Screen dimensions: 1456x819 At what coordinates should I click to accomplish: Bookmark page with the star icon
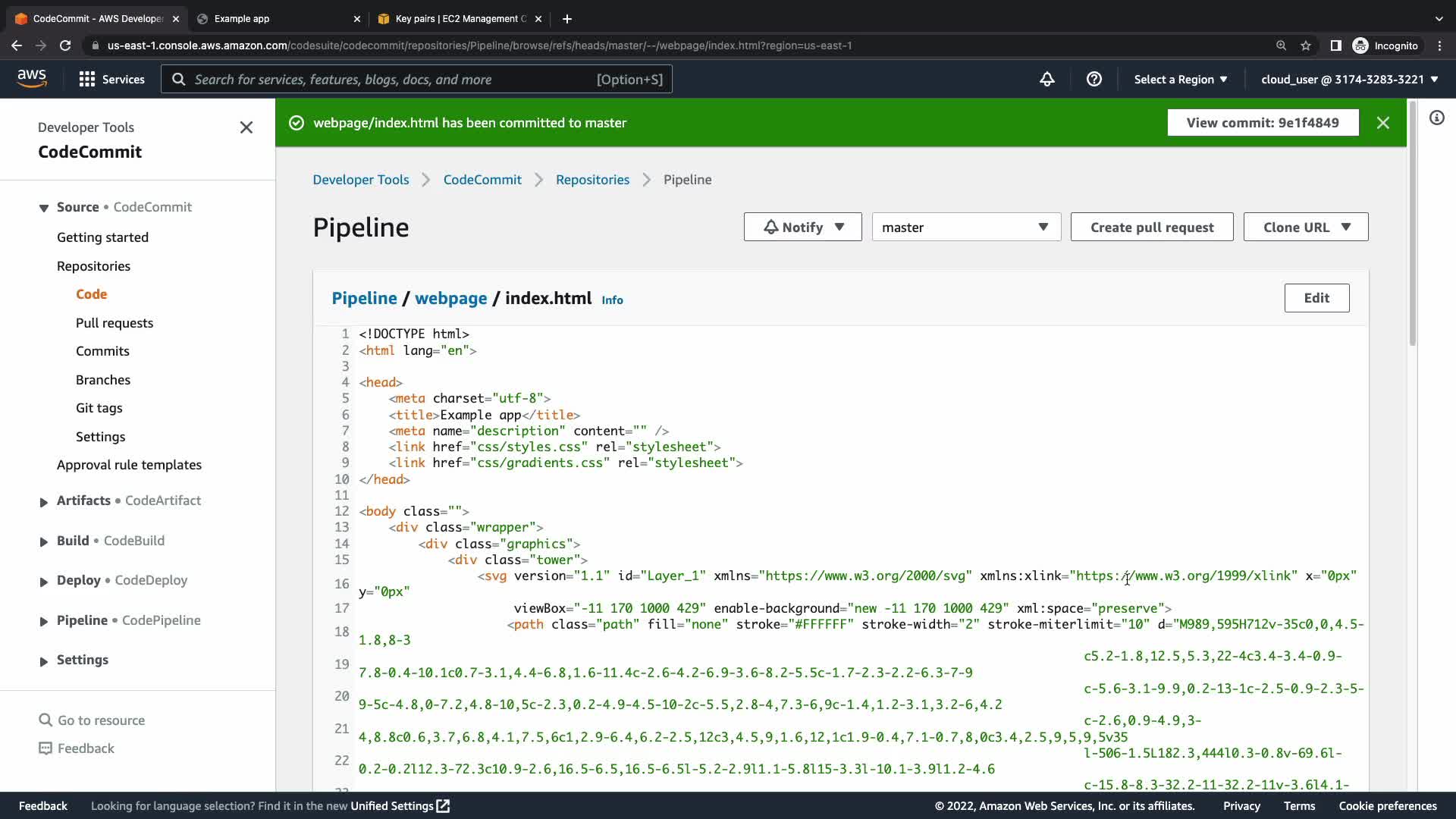click(x=1305, y=45)
